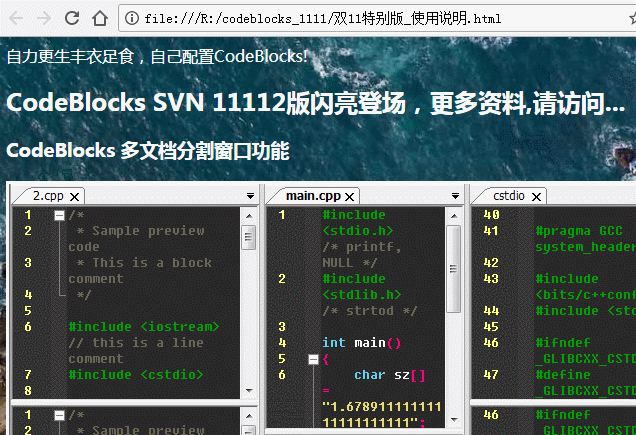The height and width of the screenshot is (435, 636).
Task: View site information icon in address bar
Action: click(131, 18)
